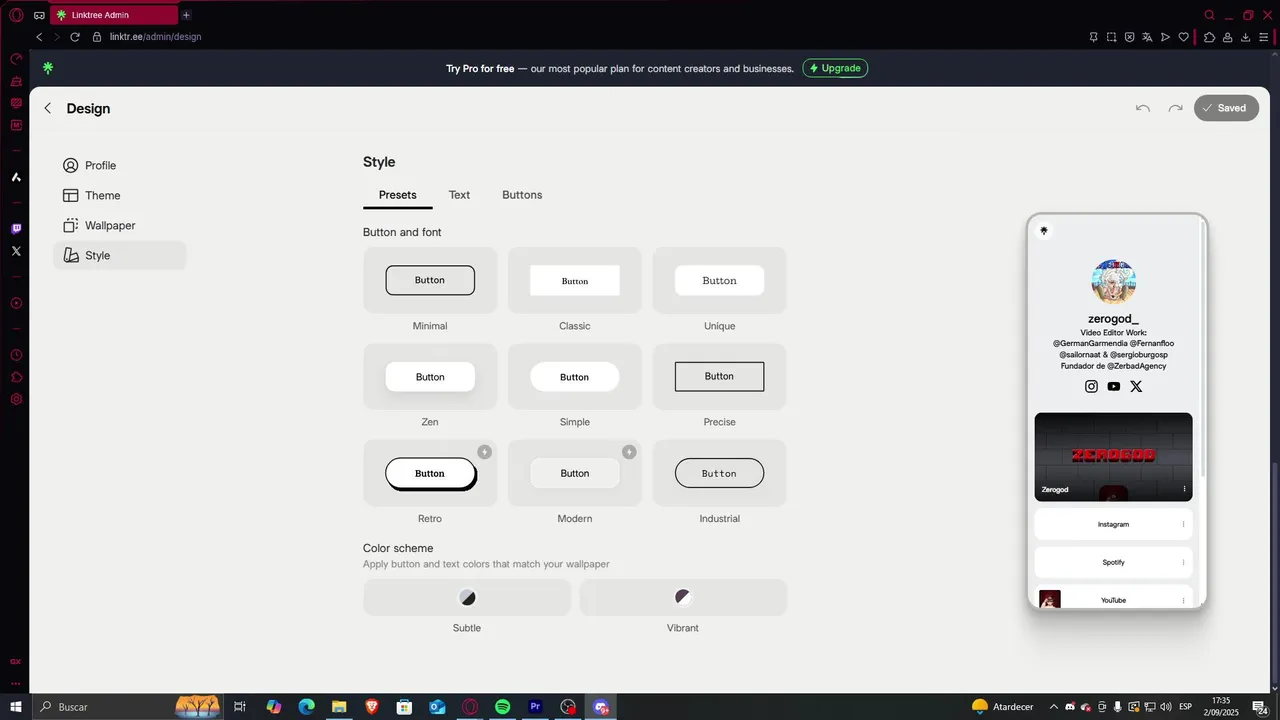Open Theme section in sidebar
The image size is (1280, 720).
120,195
